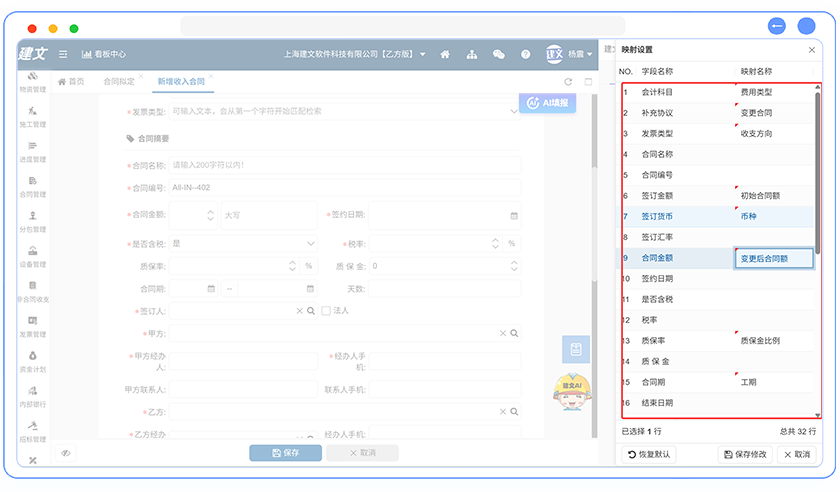The image size is (840, 492).
Task: Open the organization structure icon in header
Action: coord(472,54)
